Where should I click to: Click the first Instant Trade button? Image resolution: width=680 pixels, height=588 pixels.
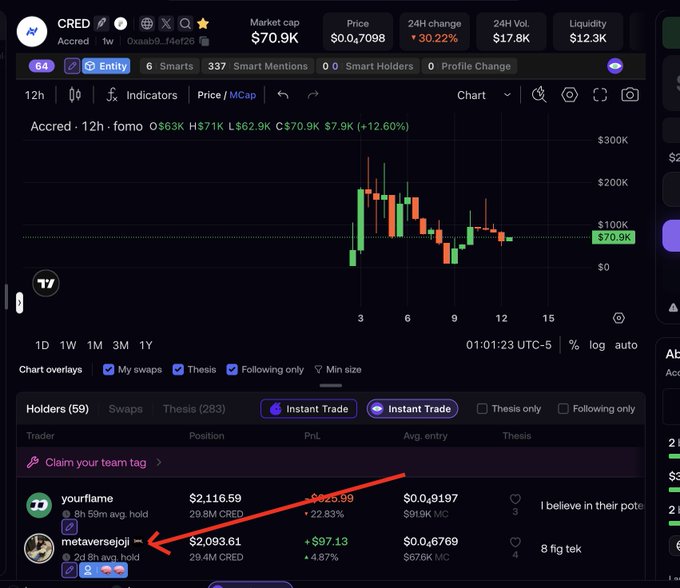tap(309, 409)
